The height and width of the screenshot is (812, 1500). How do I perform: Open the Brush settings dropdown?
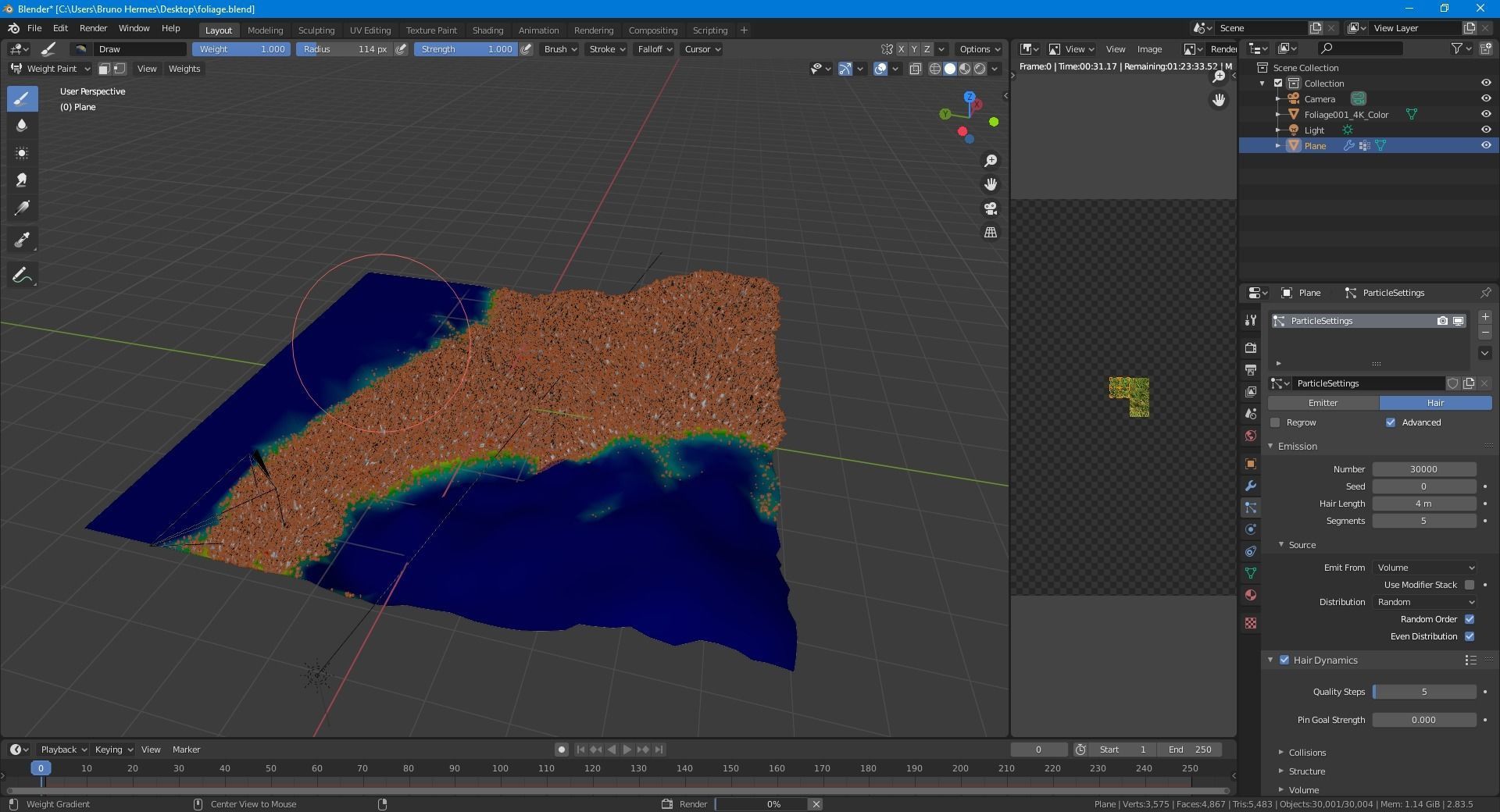[x=559, y=49]
